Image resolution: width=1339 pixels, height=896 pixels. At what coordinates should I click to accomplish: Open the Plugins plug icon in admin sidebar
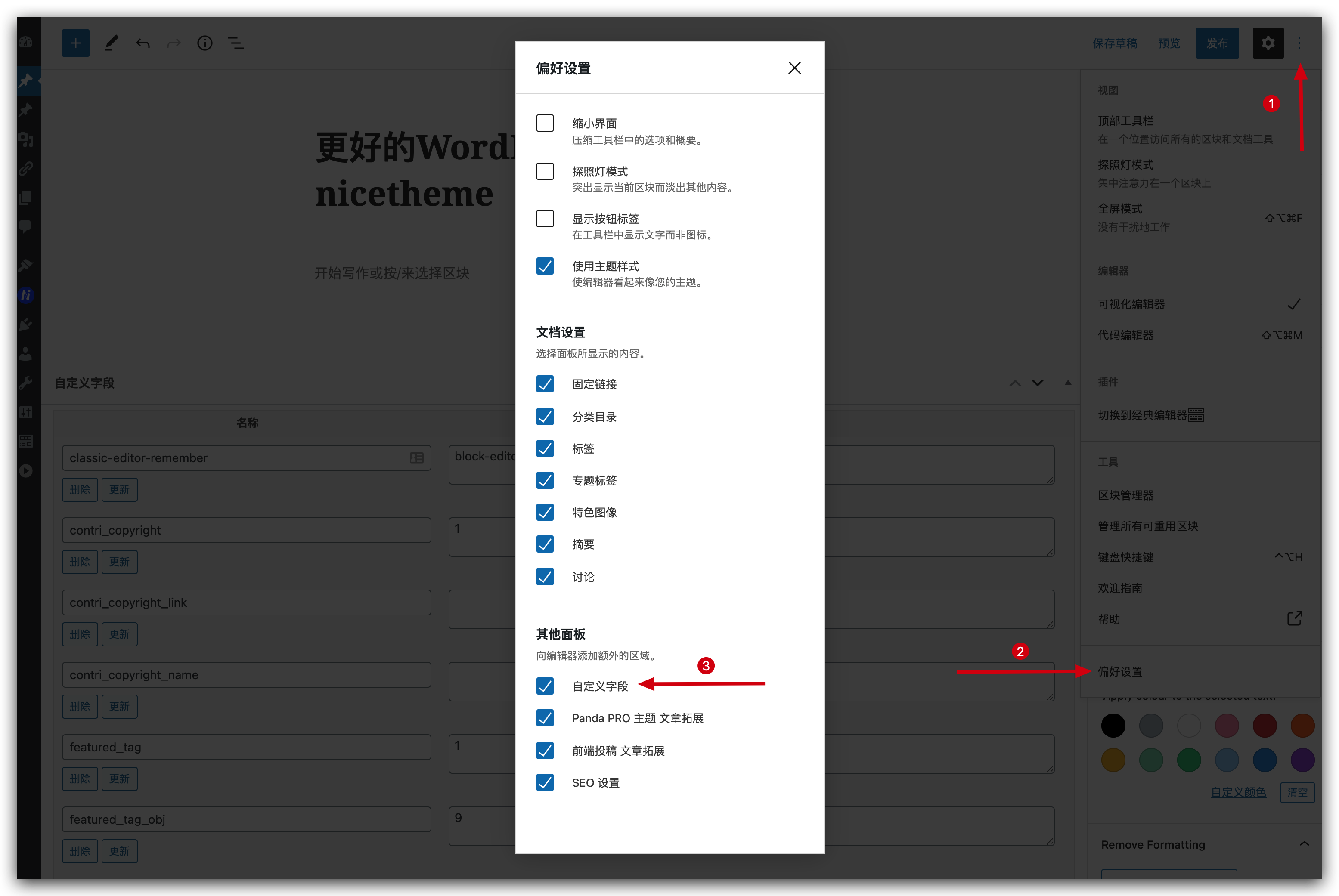click(26, 324)
